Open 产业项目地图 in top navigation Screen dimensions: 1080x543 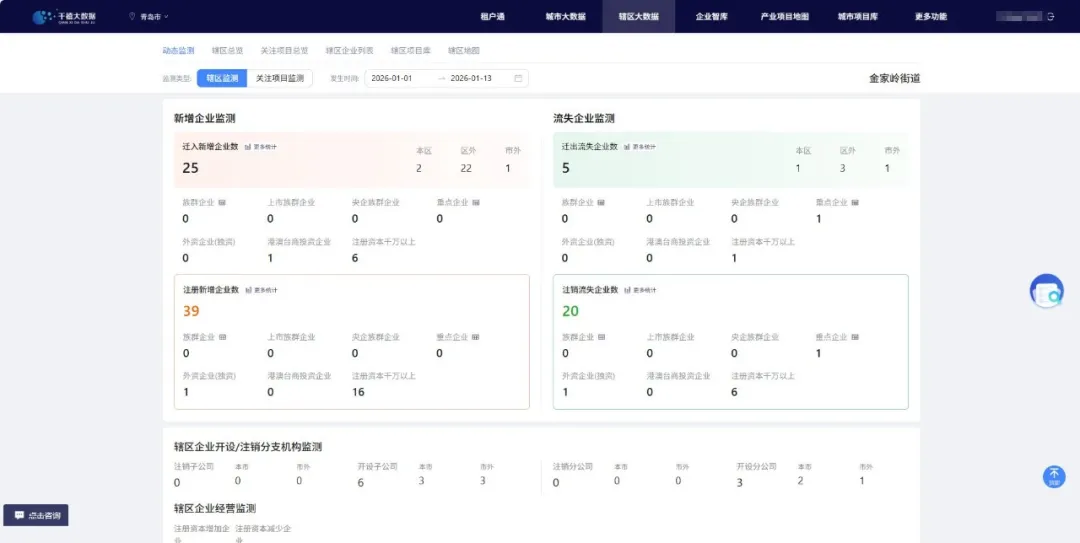(x=785, y=17)
